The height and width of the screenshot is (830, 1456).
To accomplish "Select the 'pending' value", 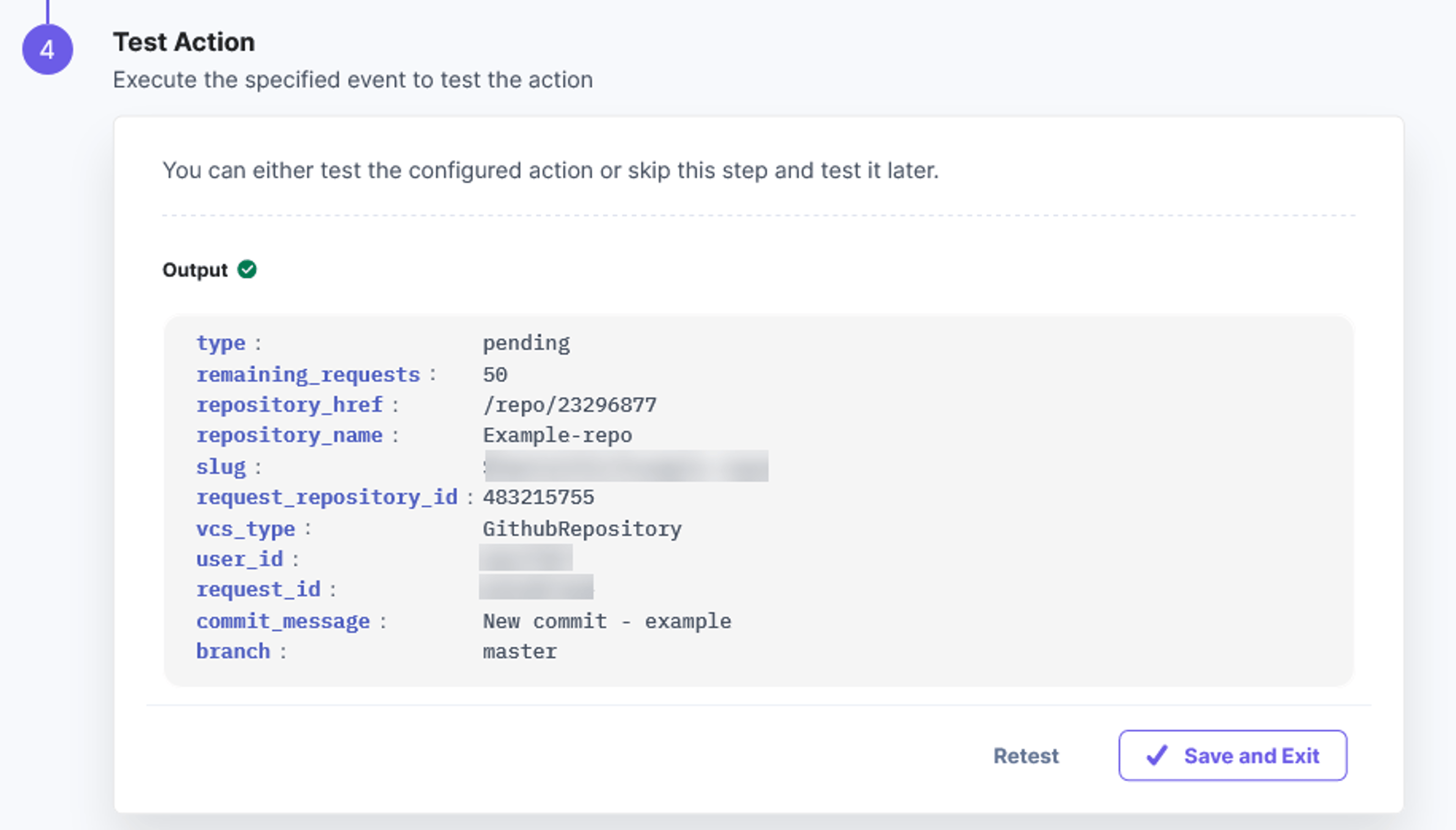I will tap(526, 344).
